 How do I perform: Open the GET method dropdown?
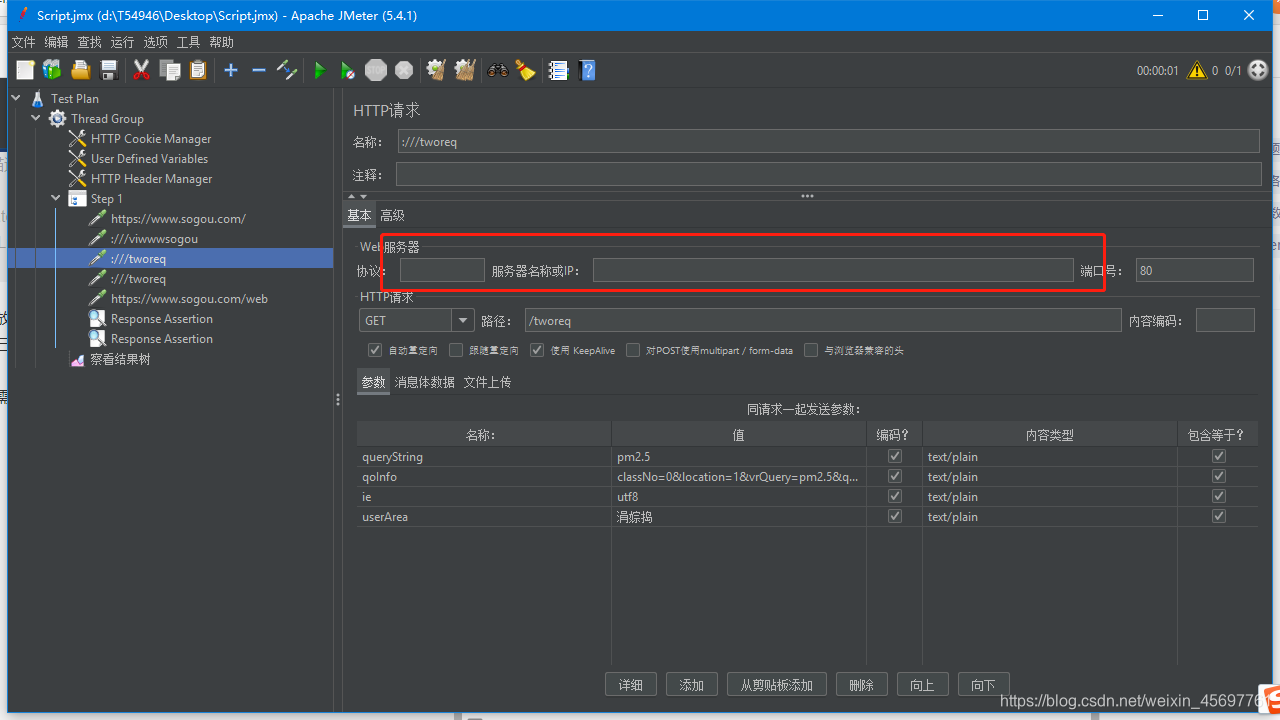coord(463,320)
